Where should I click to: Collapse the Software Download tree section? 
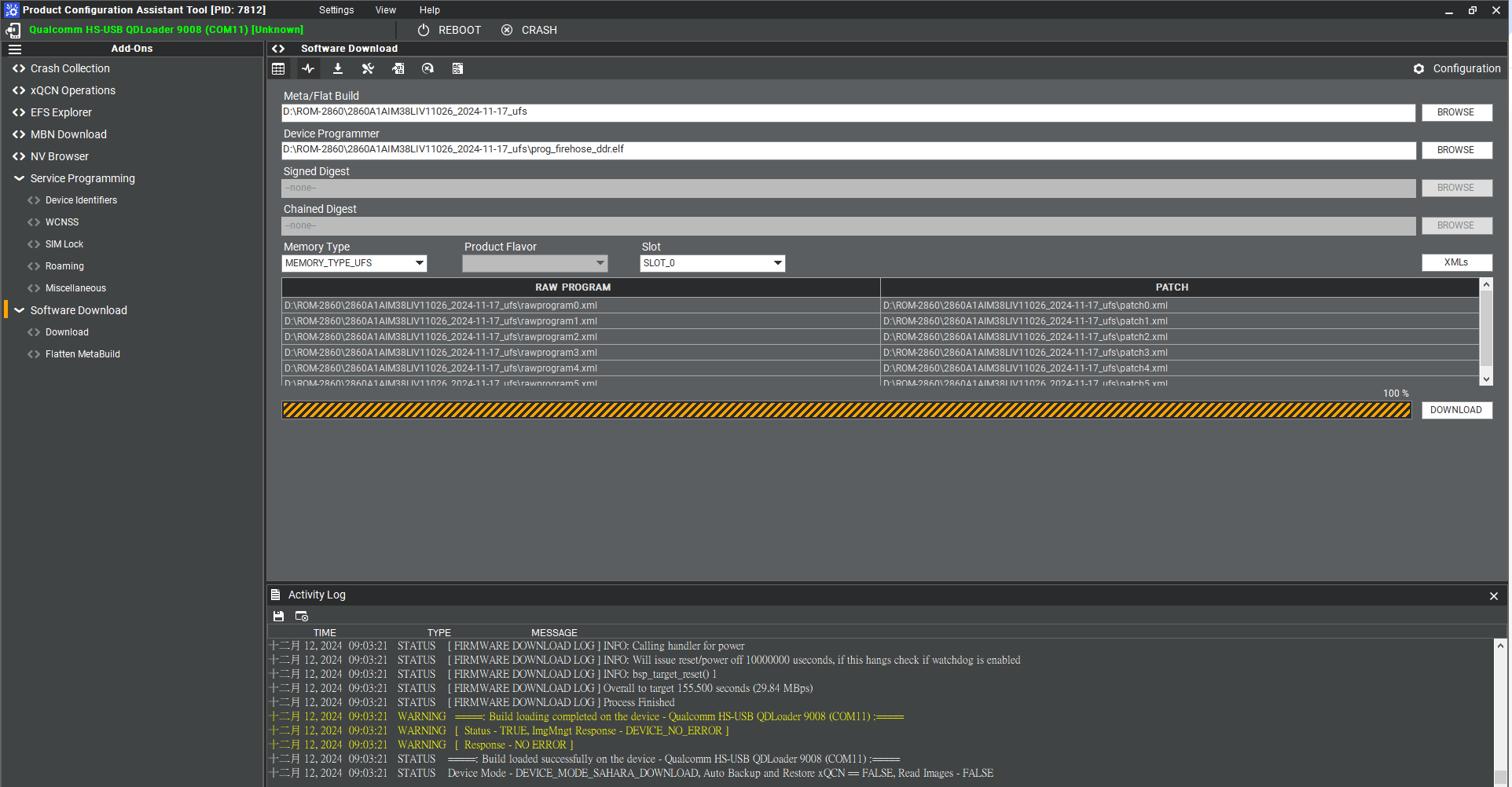[x=19, y=311]
